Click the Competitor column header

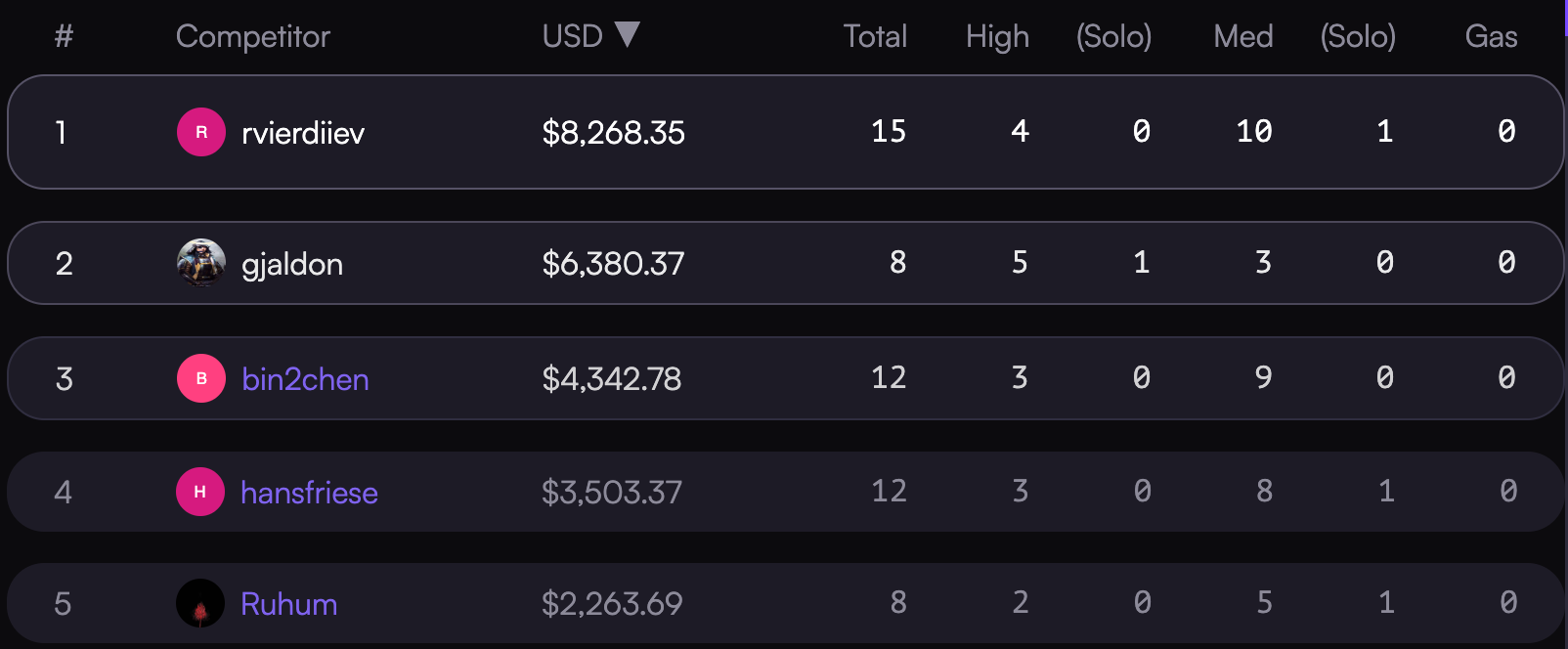click(x=253, y=37)
